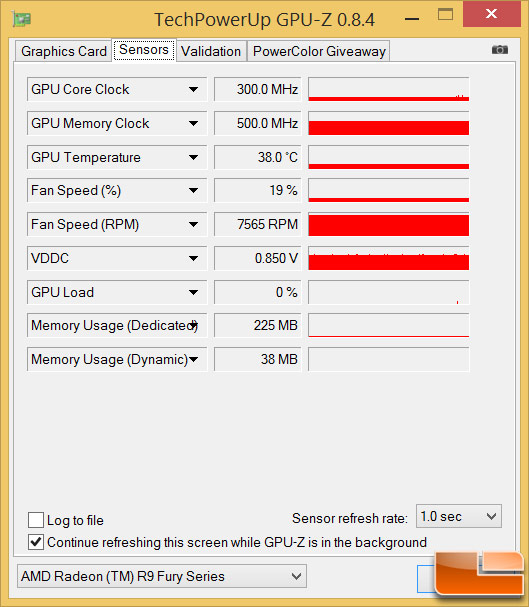Image resolution: width=529 pixels, height=607 pixels.
Task: Click the GPU-Z app icon in title bar
Action: tap(22, 19)
